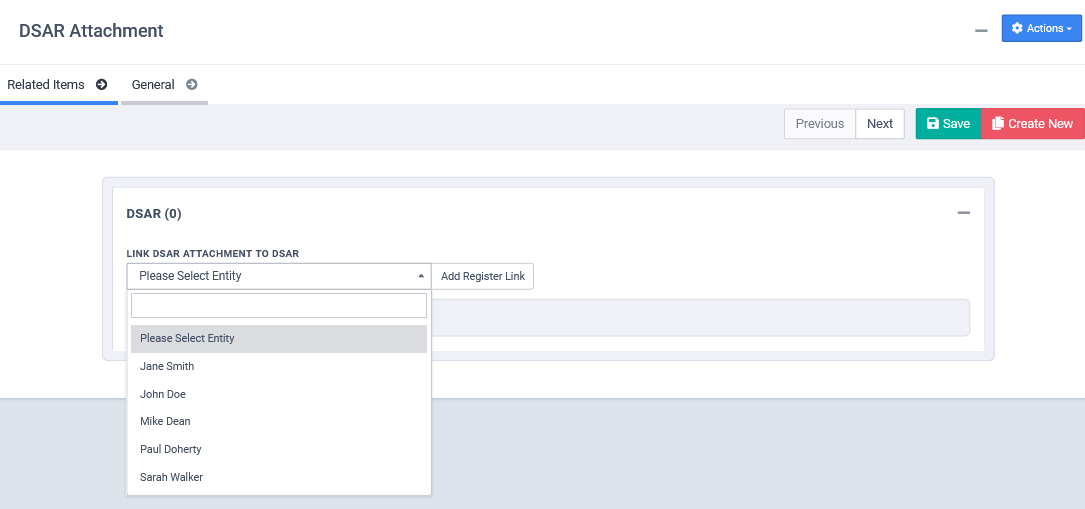Viewport: 1085px width, 509px height.
Task: Click the DSAR (0) section heading
Action: pyautogui.click(x=154, y=214)
